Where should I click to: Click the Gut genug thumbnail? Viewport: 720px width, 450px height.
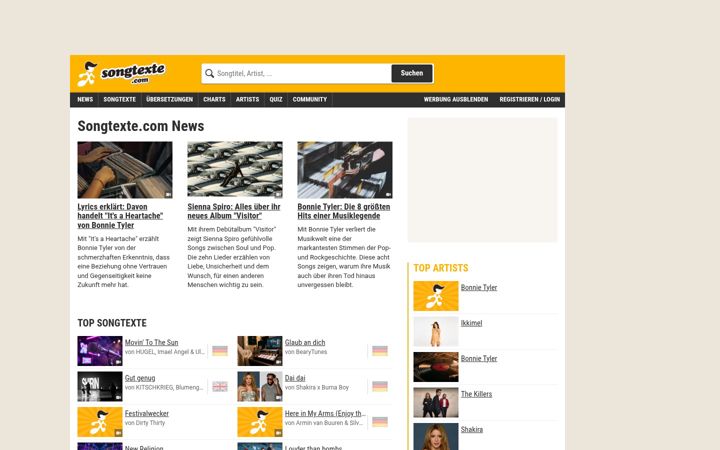100,387
